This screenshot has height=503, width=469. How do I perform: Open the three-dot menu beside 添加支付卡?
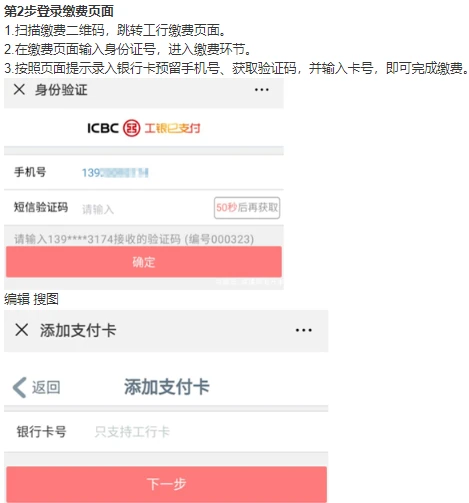click(304, 330)
